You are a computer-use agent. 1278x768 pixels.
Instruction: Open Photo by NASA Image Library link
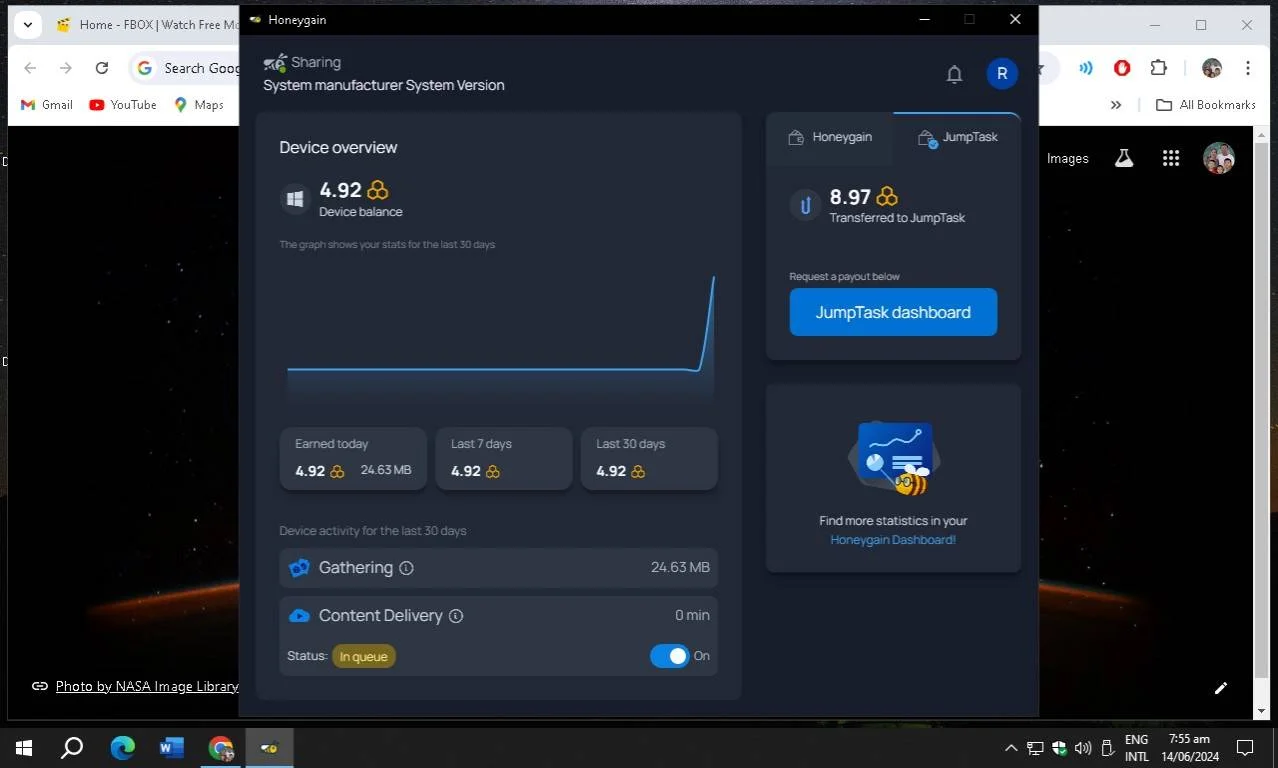coord(147,686)
